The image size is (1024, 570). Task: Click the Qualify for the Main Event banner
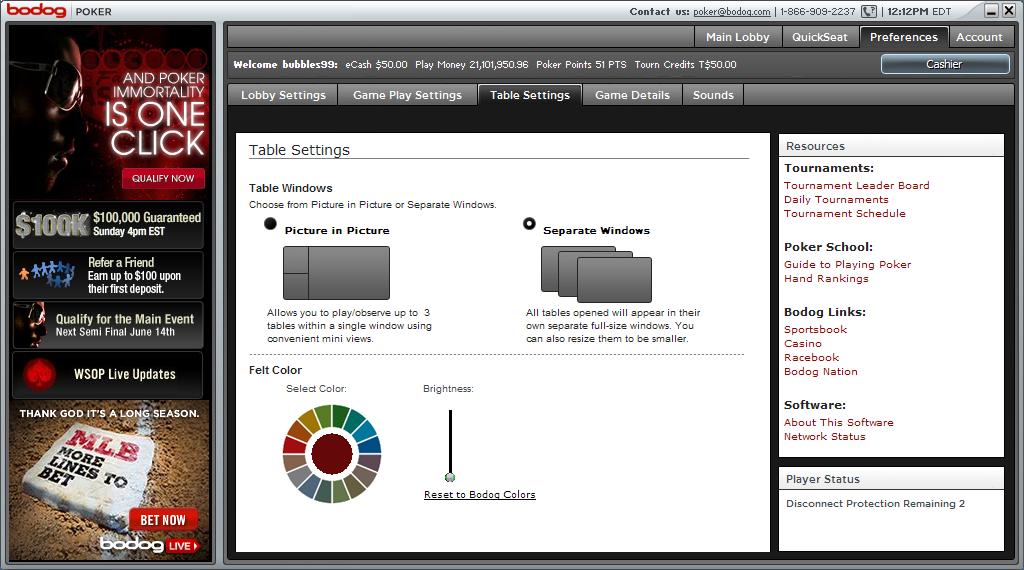(x=108, y=325)
